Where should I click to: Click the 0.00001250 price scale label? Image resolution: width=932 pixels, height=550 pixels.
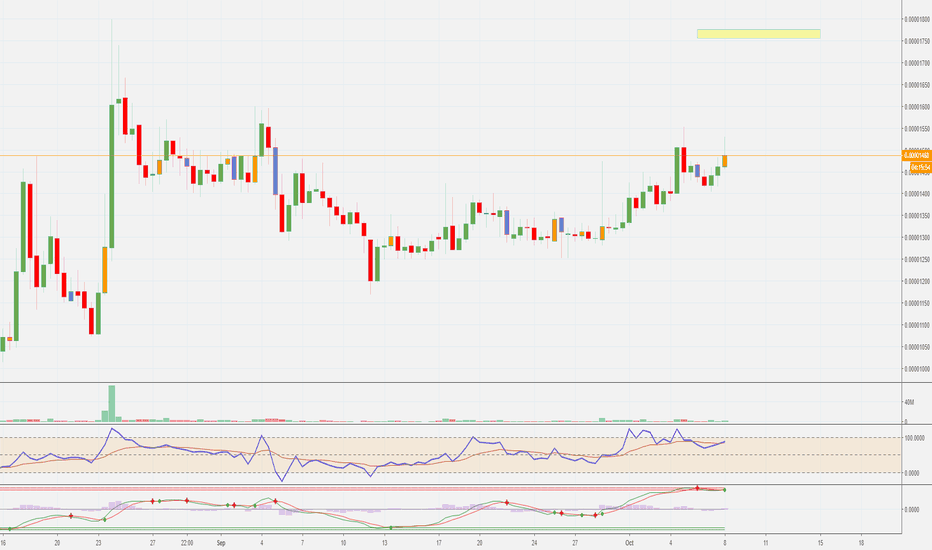[x=917, y=260]
